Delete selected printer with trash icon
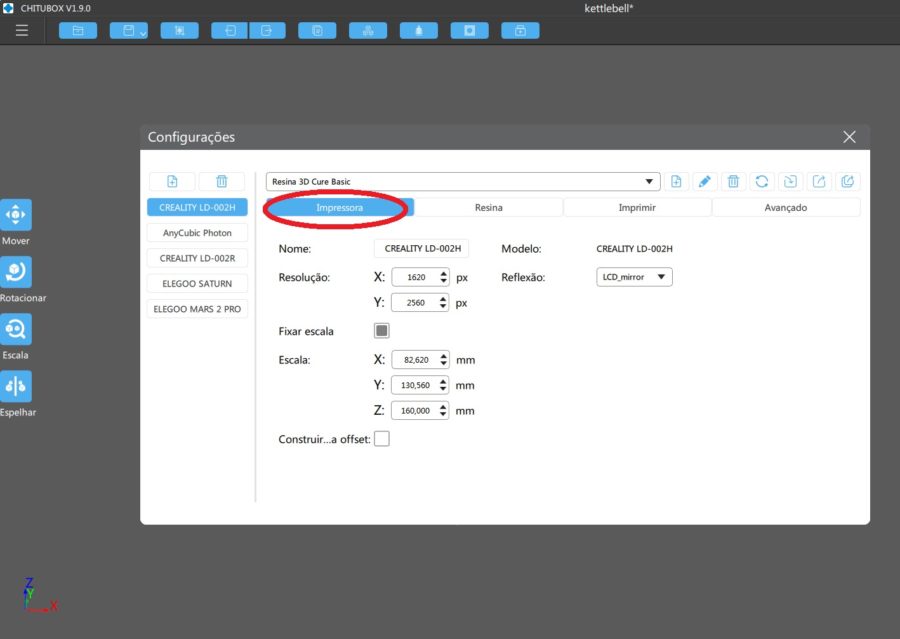This screenshot has width=900, height=639. [222, 181]
